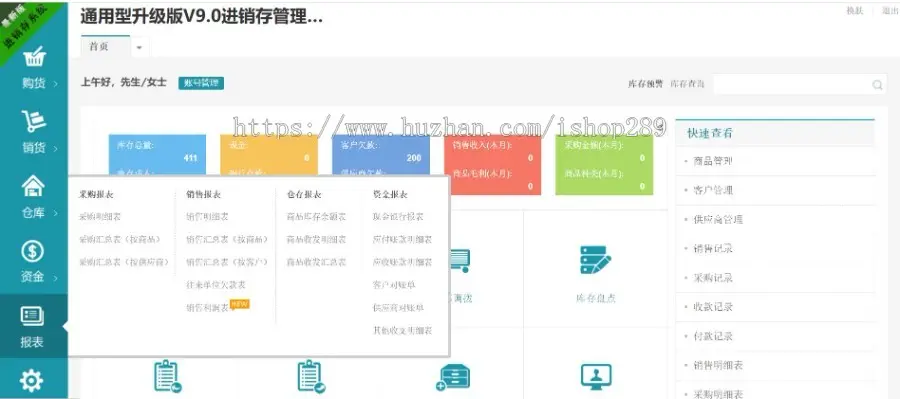Click the orange 现金 stat card
The height and width of the screenshot is (399, 900).
pyautogui.click(x=269, y=155)
